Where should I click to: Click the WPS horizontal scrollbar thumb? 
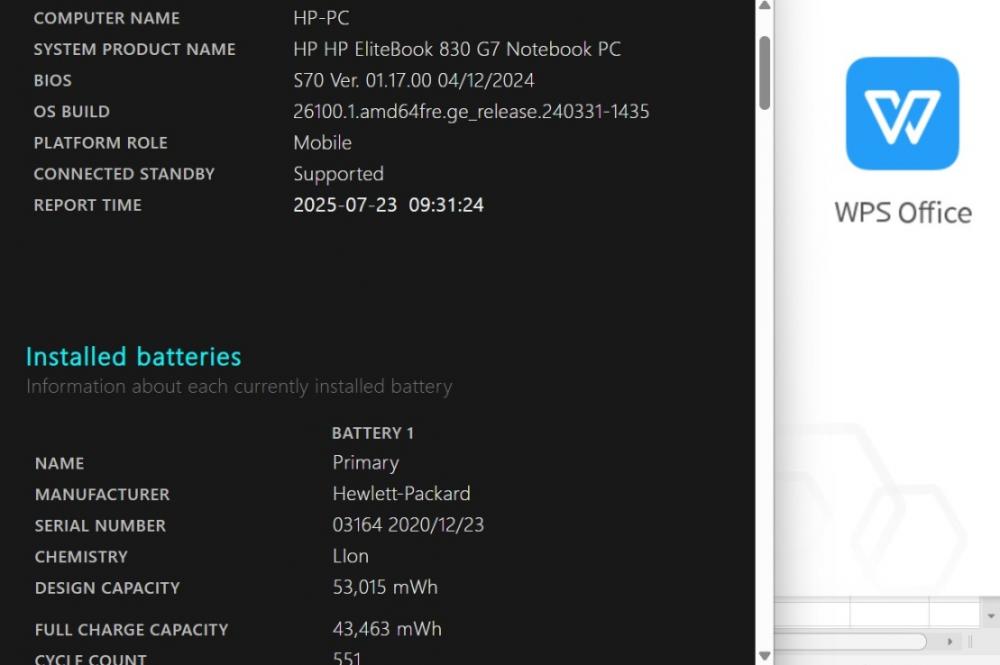[x=850, y=641]
